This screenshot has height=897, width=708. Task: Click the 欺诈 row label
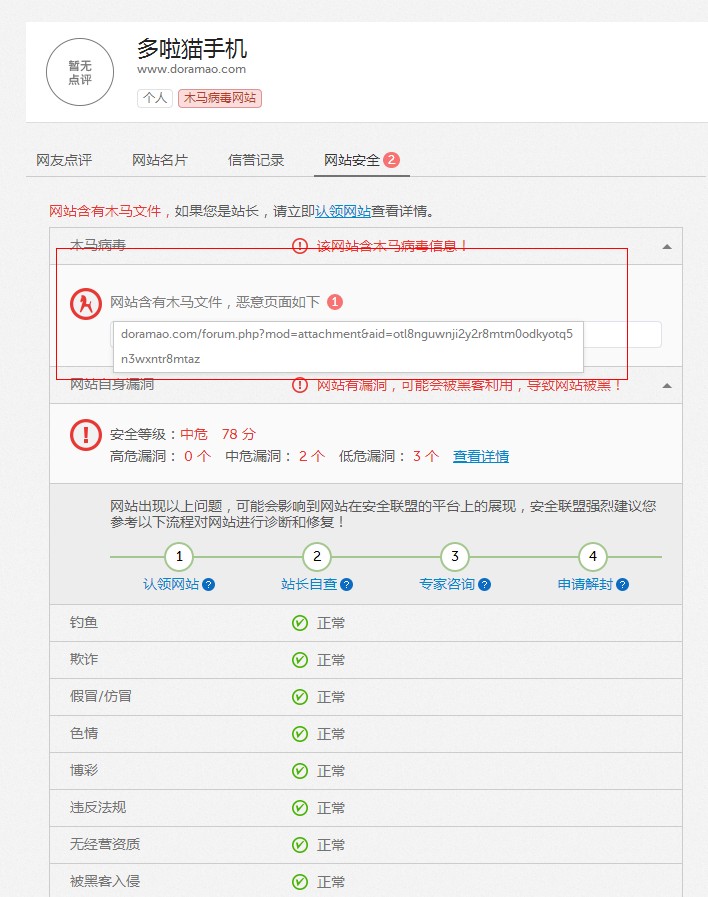click(84, 659)
